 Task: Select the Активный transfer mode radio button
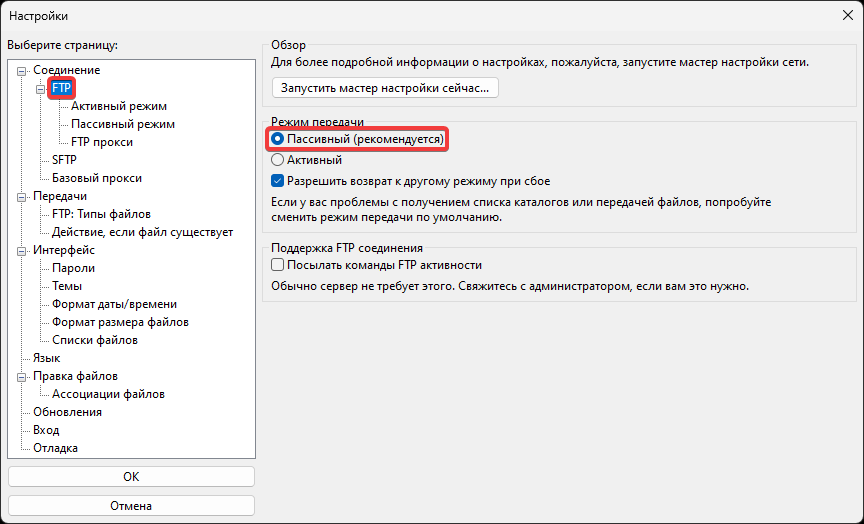pos(278,159)
